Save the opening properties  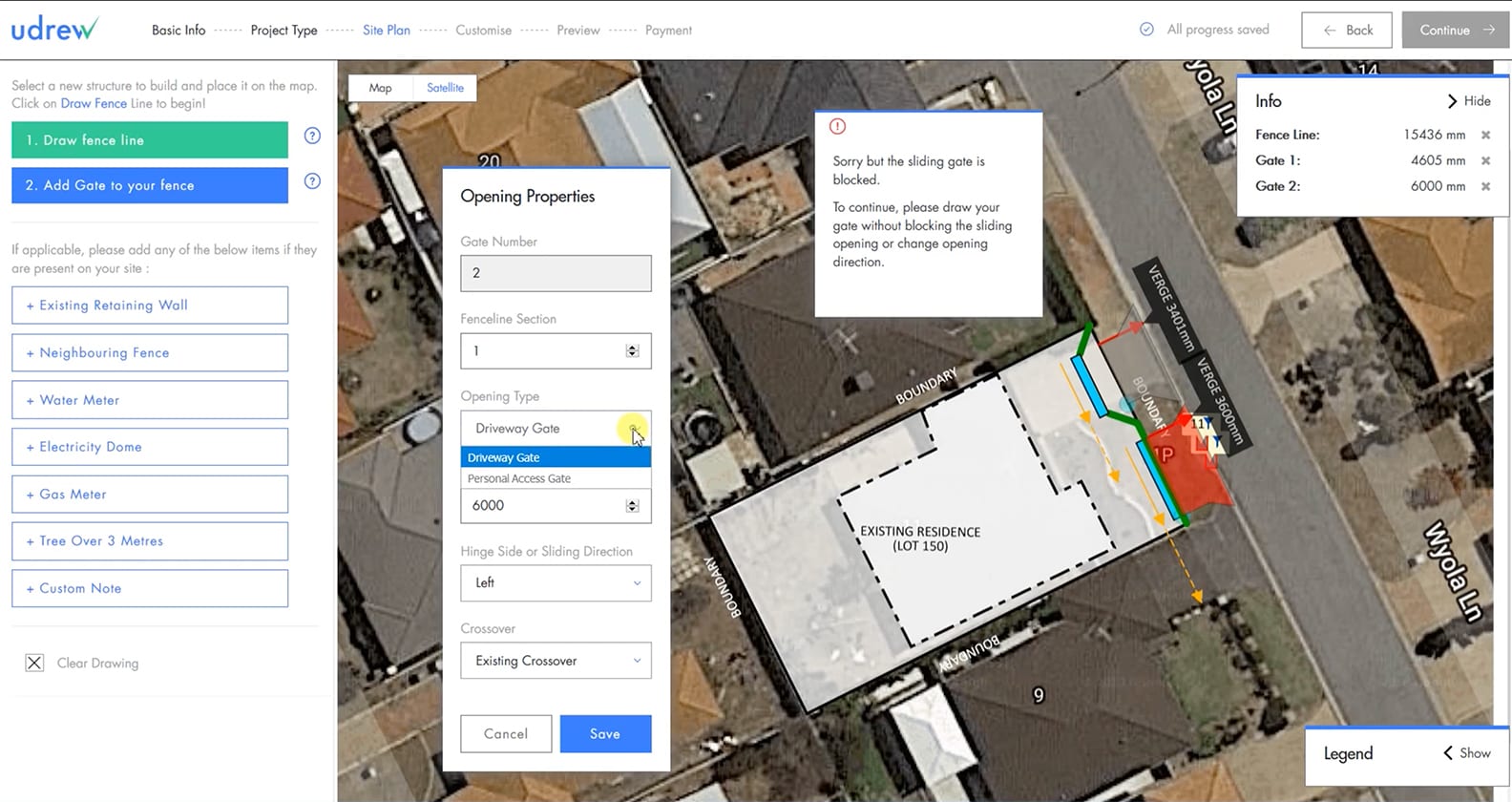[605, 733]
